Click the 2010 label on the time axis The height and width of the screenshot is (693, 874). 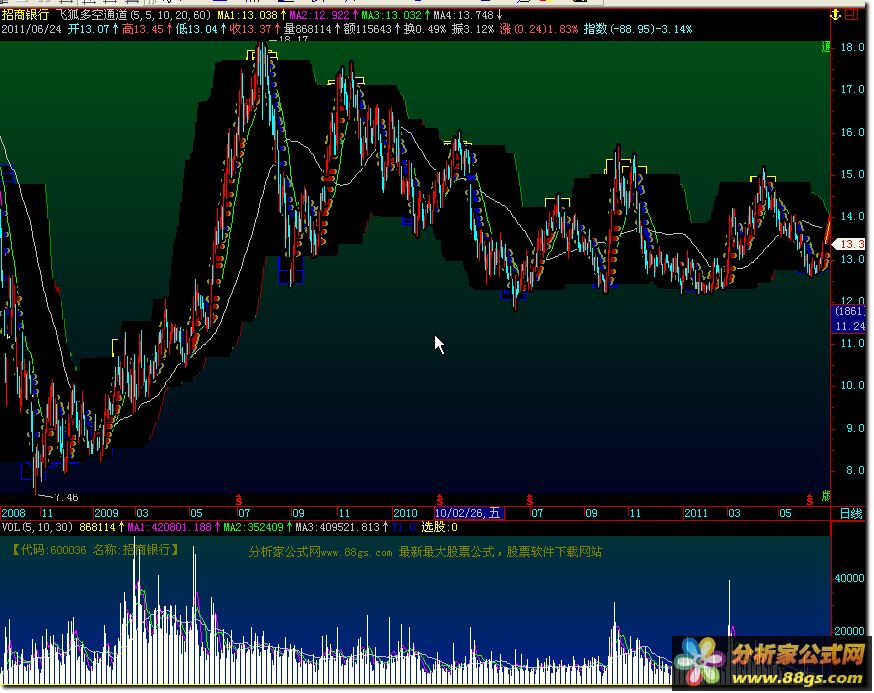click(405, 513)
